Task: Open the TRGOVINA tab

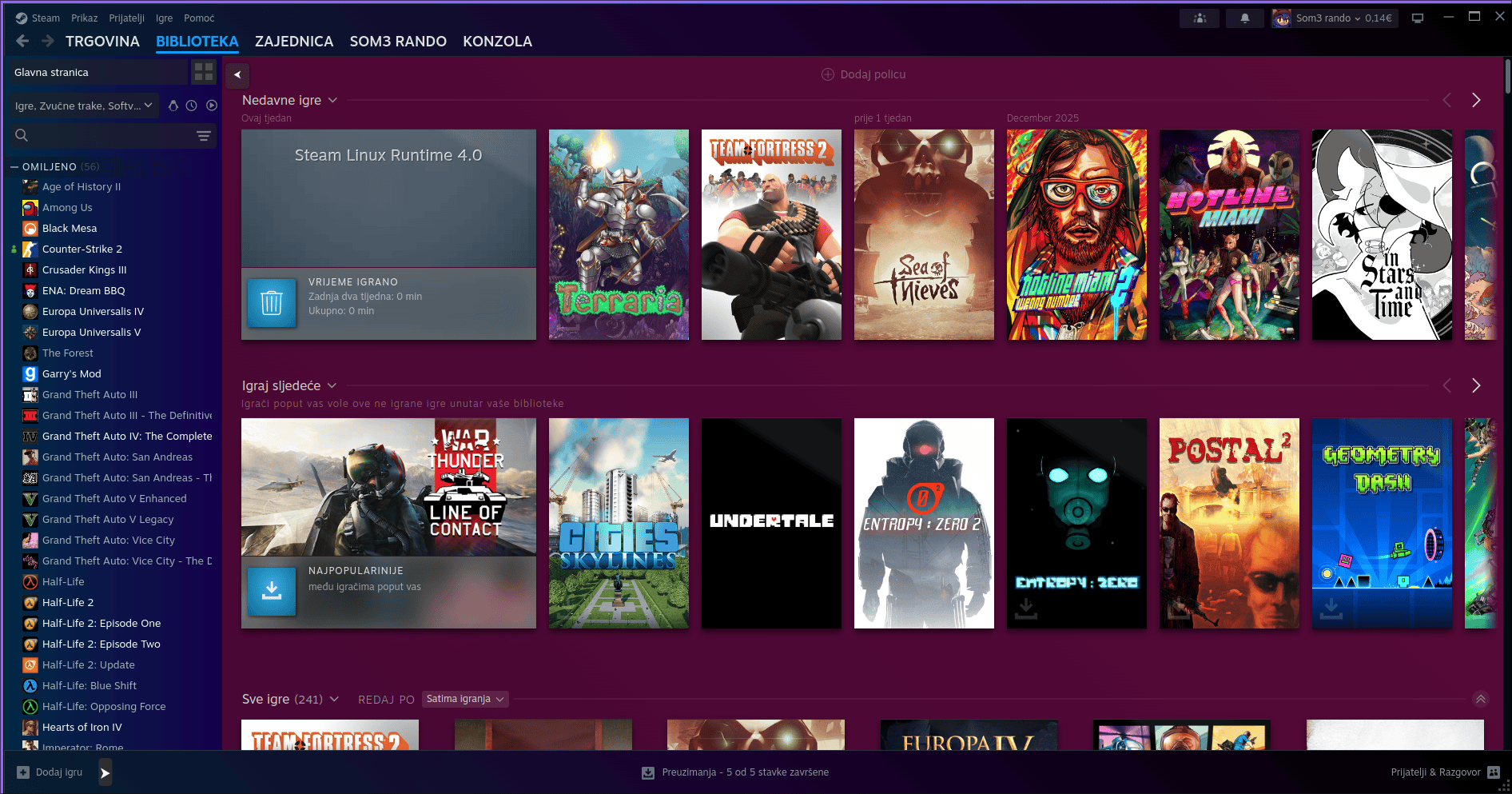Action: point(102,42)
